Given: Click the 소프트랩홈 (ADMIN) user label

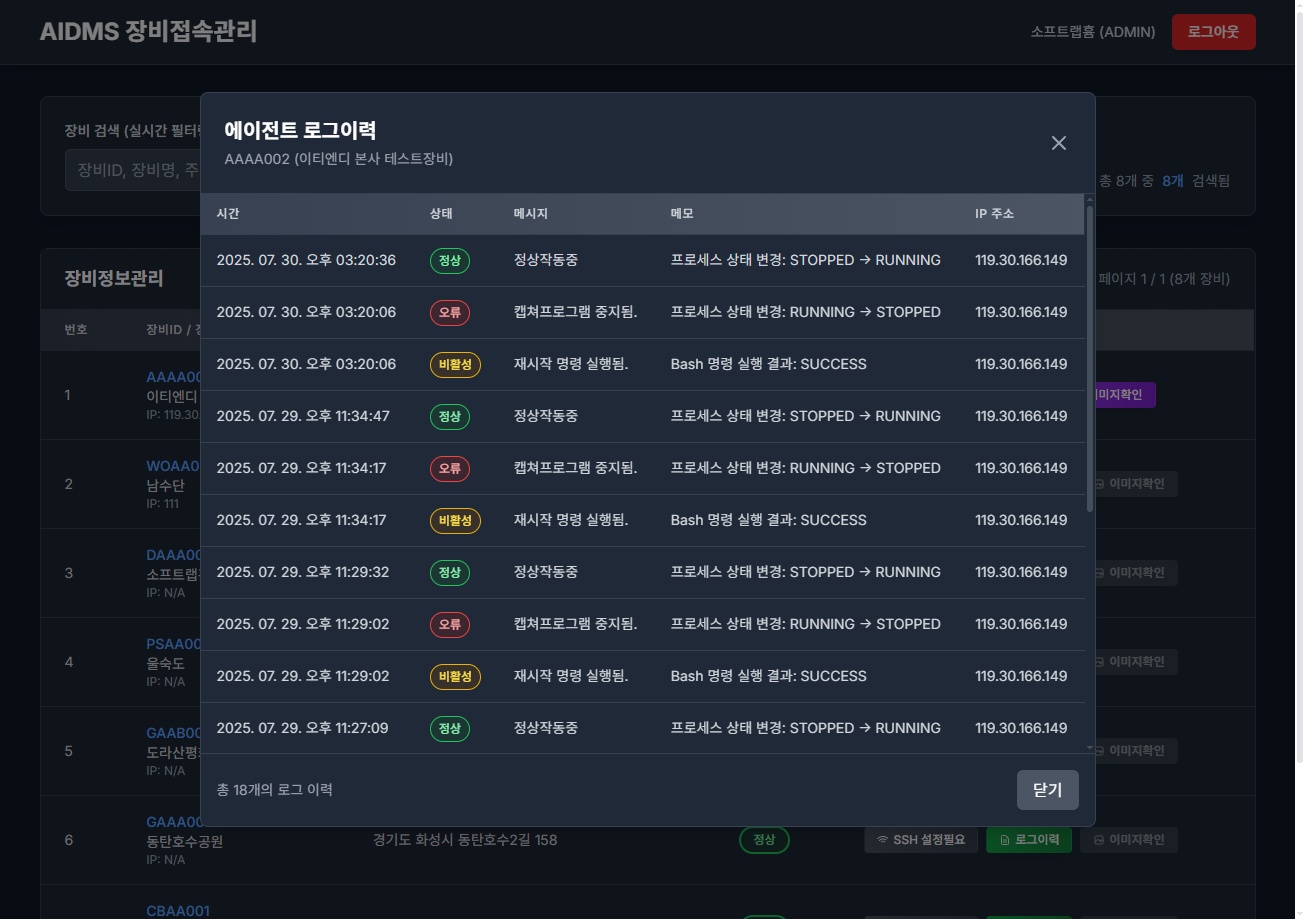Looking at the screenshot, I should pos(1093,32).
